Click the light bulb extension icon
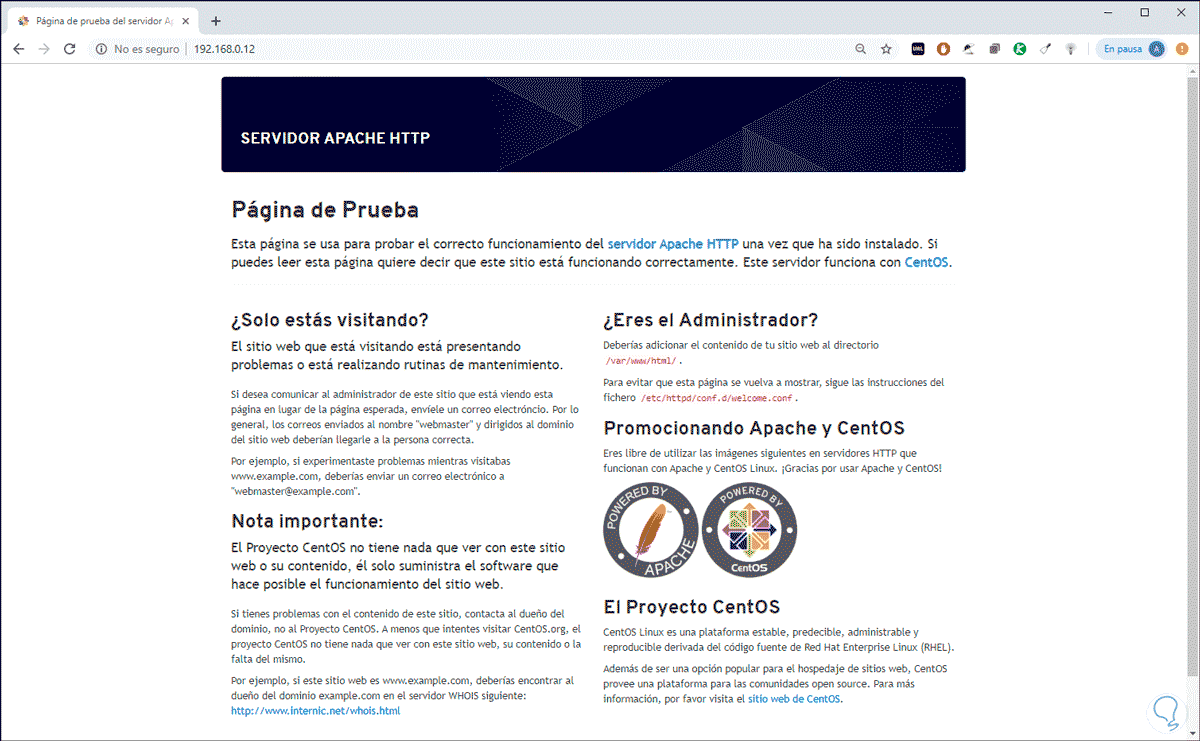Viewport: 1200px width, 741px height. 1070,49
